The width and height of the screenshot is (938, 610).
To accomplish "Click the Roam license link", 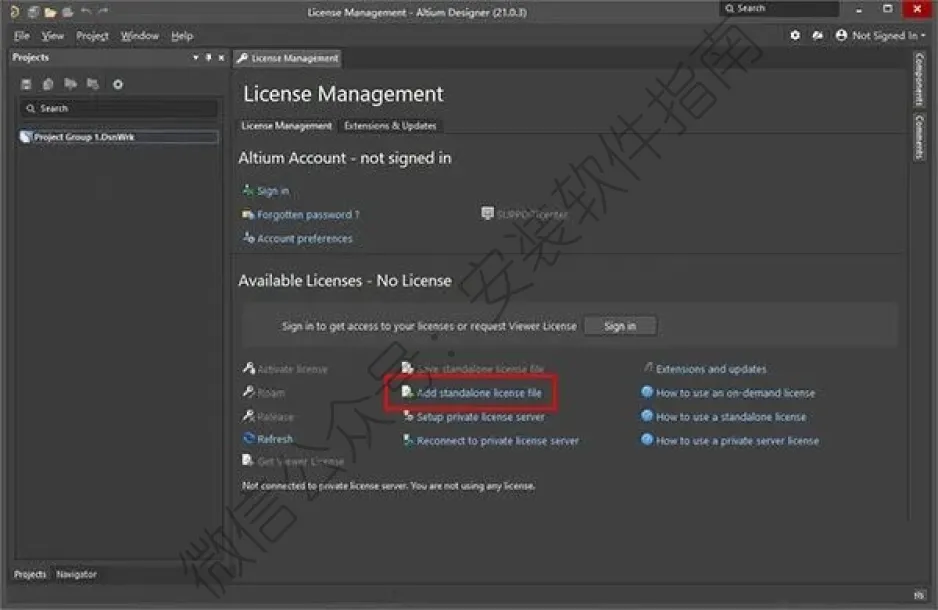I will click(x=271, y=393).
